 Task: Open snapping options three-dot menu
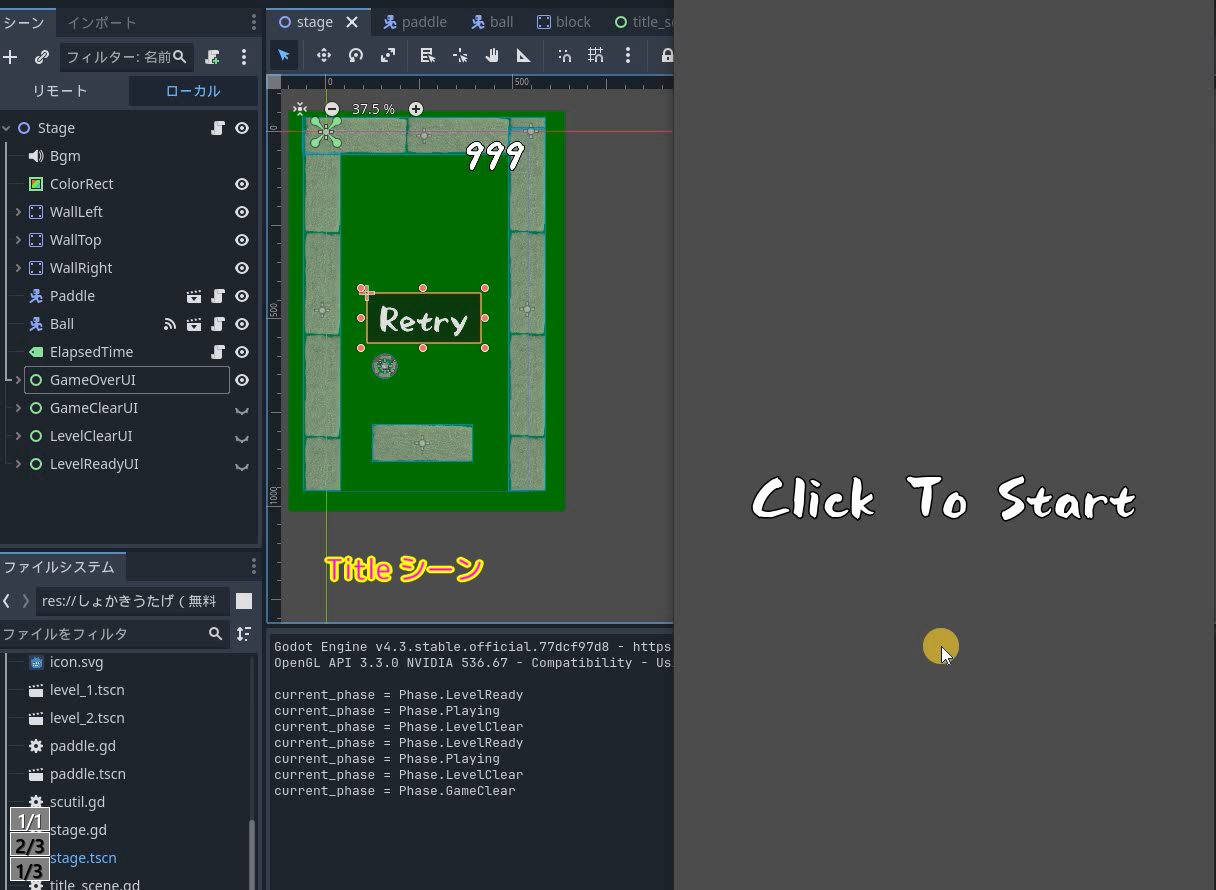coord(628,55)
